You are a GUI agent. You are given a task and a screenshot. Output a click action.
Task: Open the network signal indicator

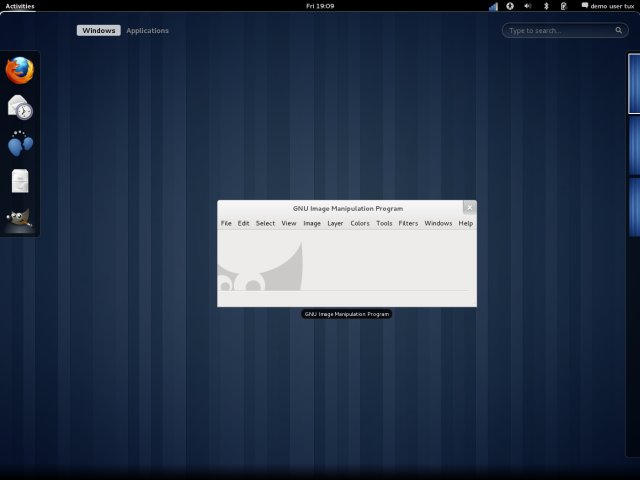click(x=493, y=6)
